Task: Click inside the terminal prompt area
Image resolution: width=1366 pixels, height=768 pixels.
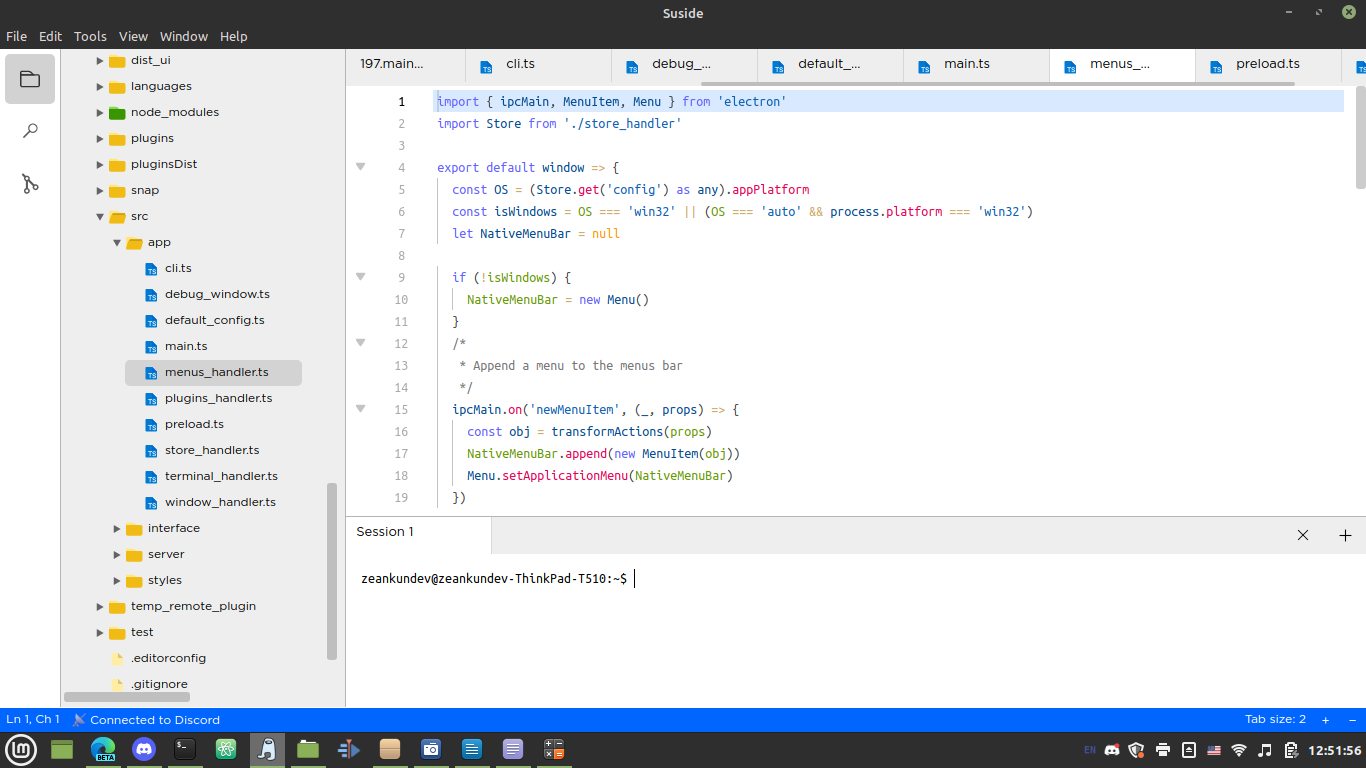Action: click(700, 578)
